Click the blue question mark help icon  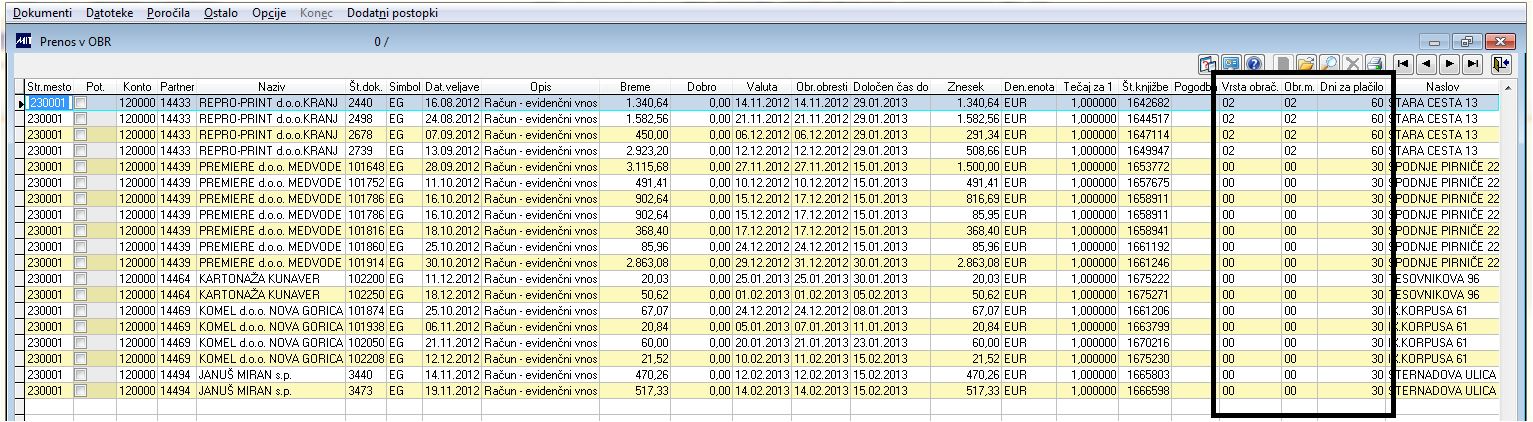click(x=1254, y=64)
